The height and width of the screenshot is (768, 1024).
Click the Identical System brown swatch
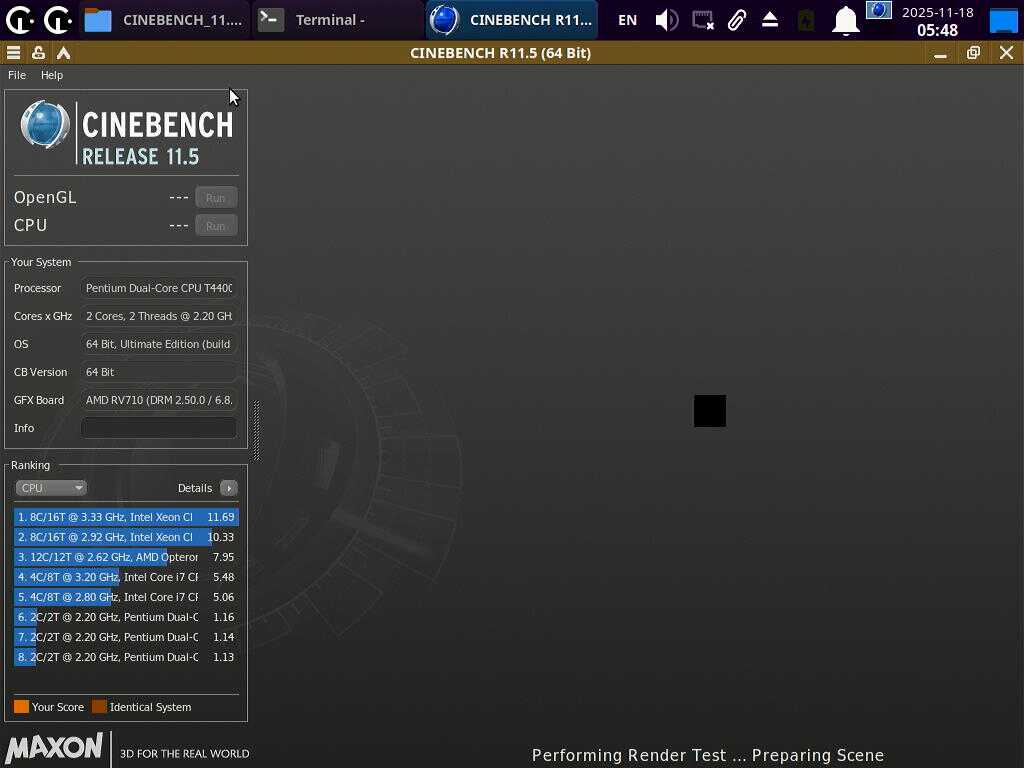click(x=99, y=707)
